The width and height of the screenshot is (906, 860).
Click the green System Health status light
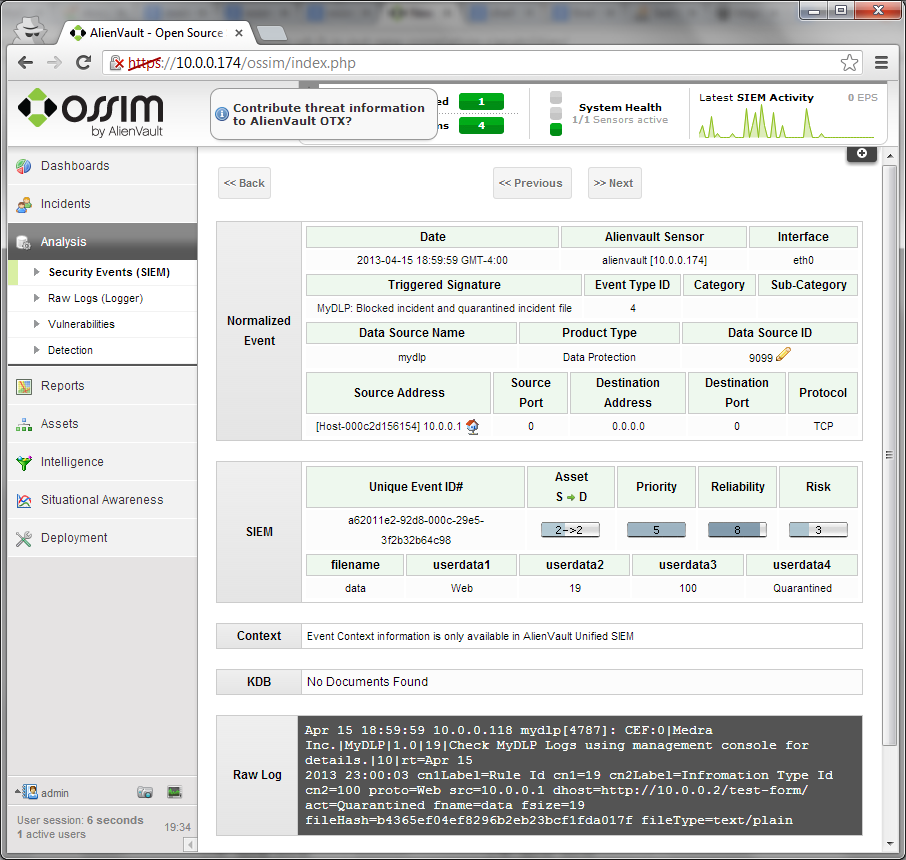[x=556, y=129]
